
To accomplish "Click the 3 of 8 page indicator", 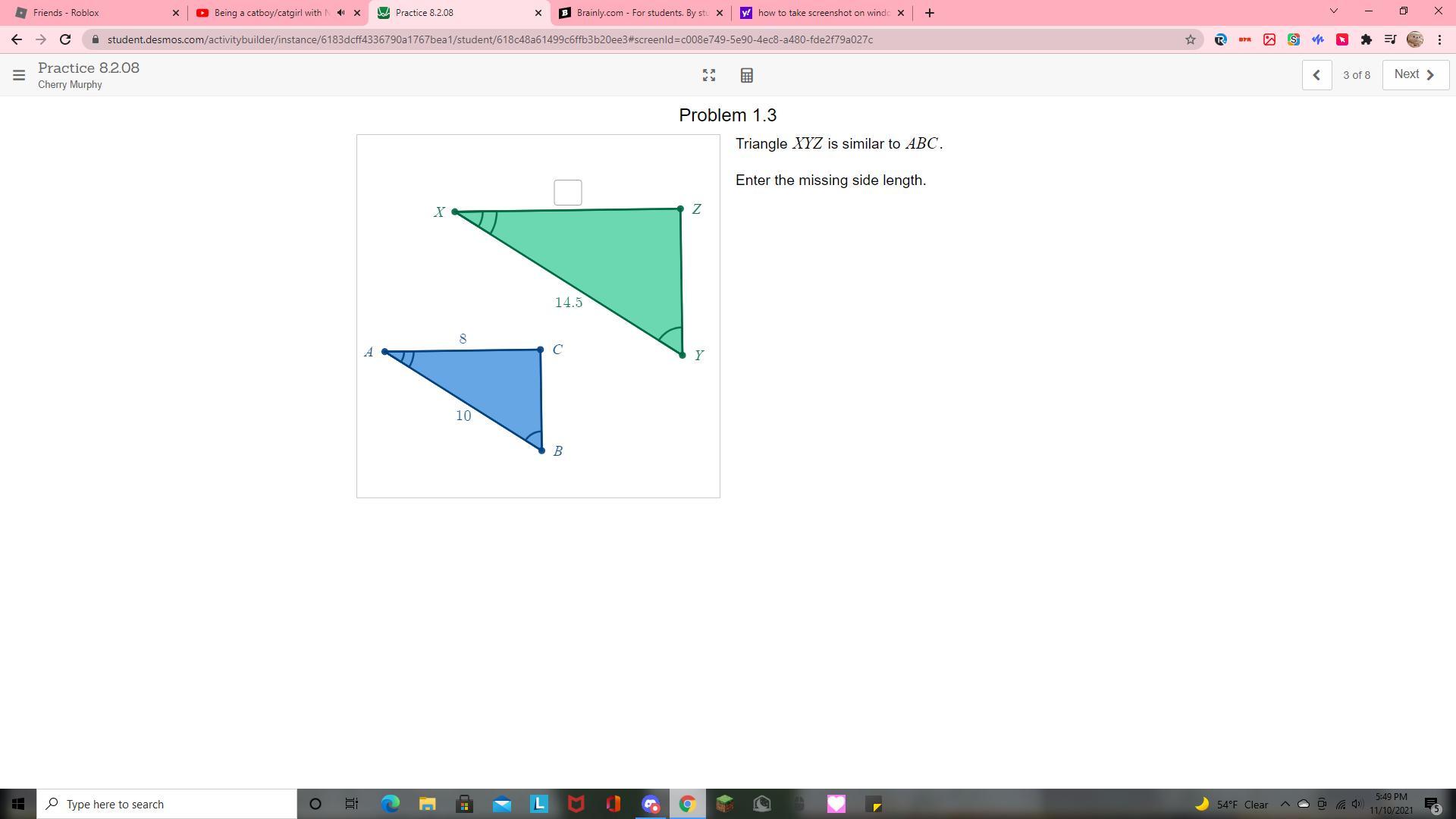I will 1357,75.
